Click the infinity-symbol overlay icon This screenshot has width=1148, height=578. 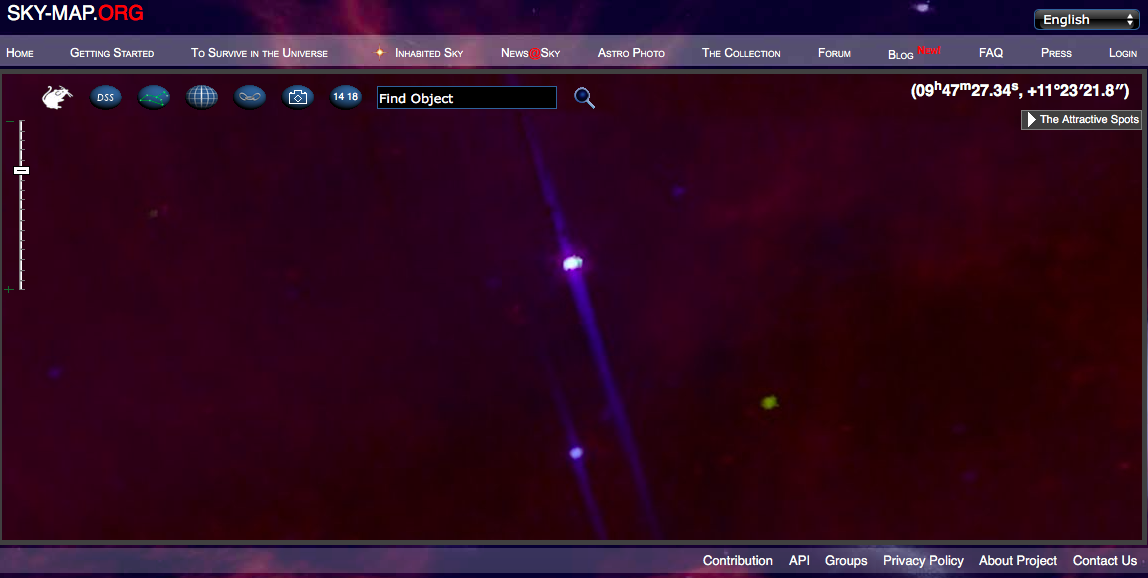click(249, 96)
